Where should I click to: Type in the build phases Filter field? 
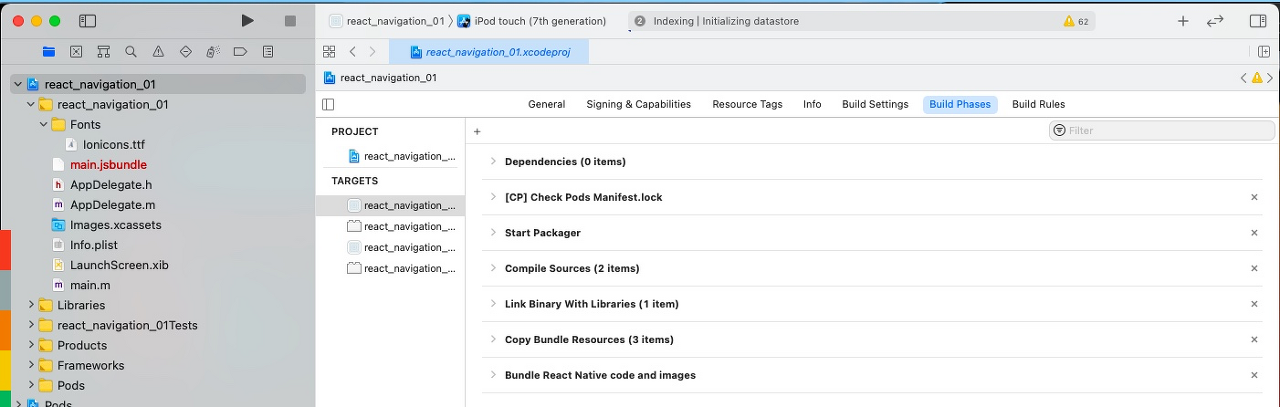pyautogui.click(x=1162, y=130)
